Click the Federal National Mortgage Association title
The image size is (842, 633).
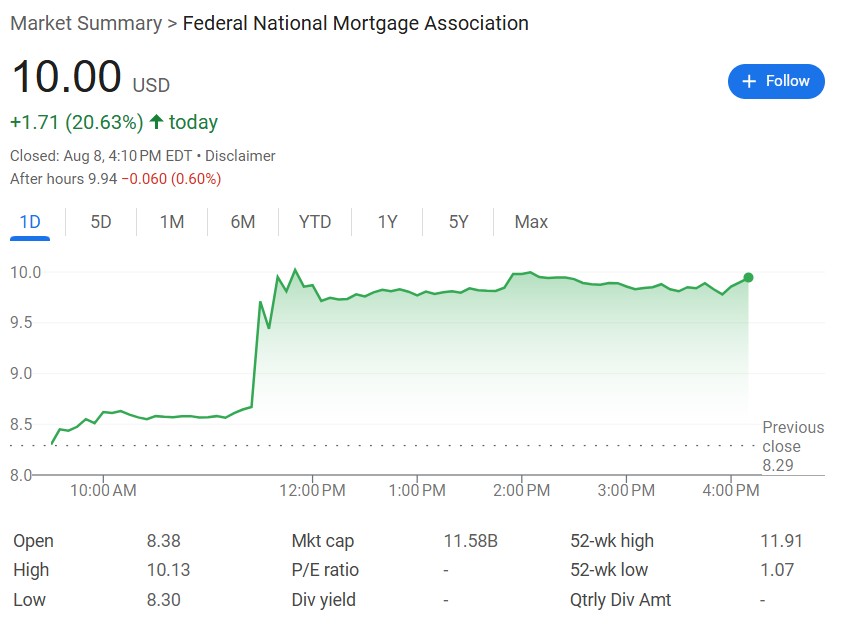click(356, 23)
